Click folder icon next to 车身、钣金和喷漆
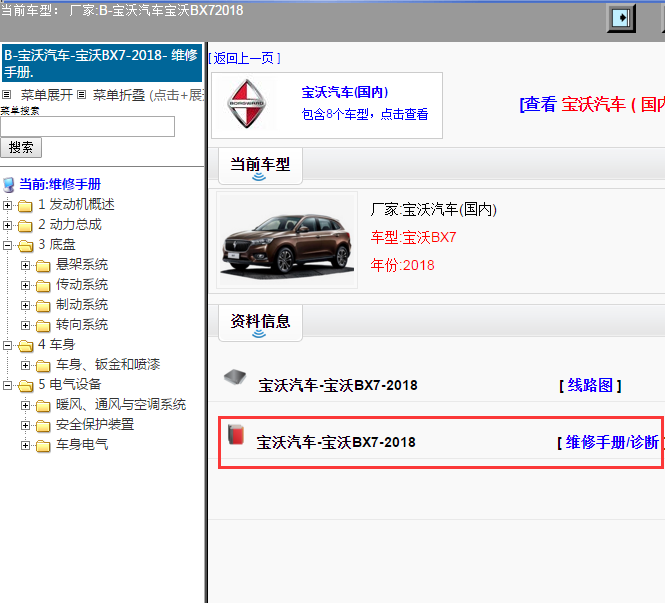The width and height of the screenshot is (665, 603). (x=43, y=366)
